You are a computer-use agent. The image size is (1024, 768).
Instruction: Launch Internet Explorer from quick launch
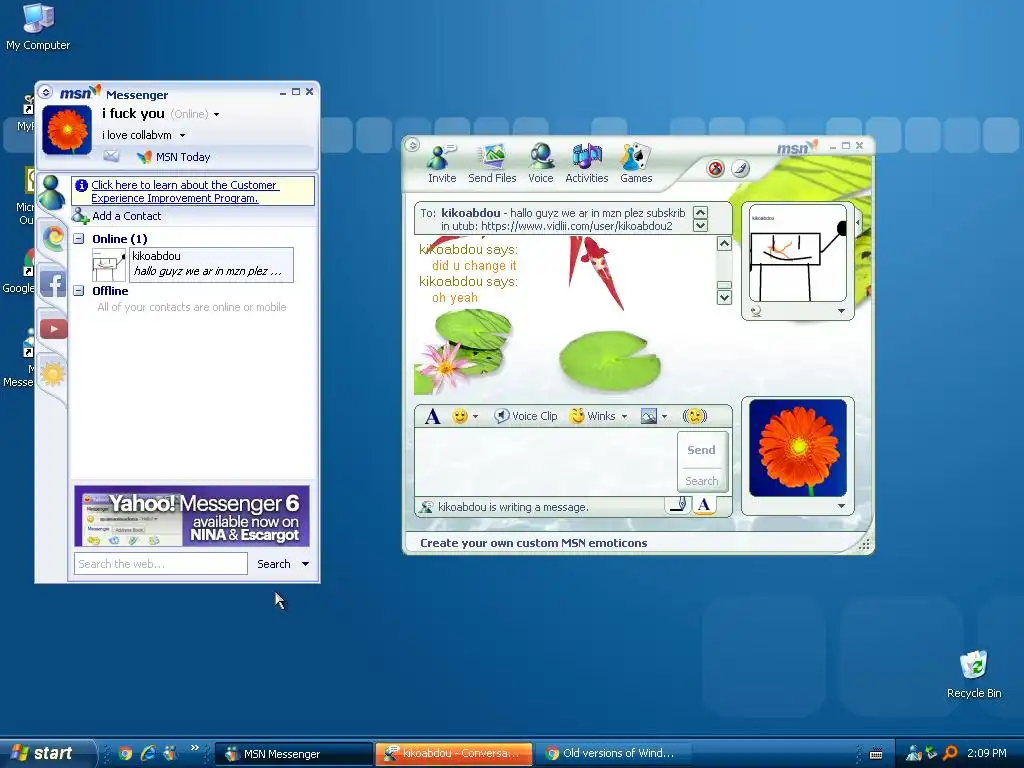[x=148, y=753]
